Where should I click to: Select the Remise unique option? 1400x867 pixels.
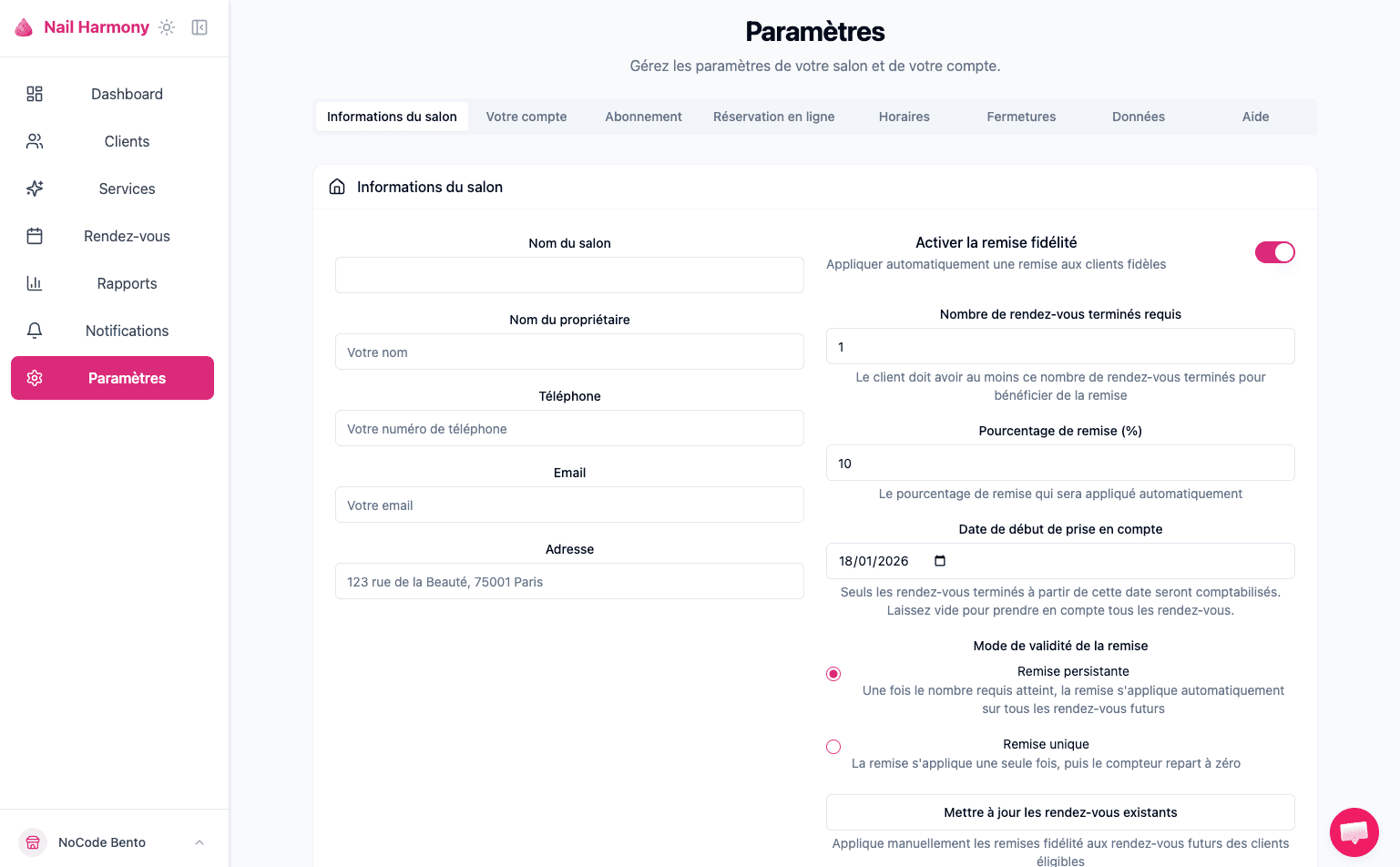pyautogui.click(x=833, y=746)
